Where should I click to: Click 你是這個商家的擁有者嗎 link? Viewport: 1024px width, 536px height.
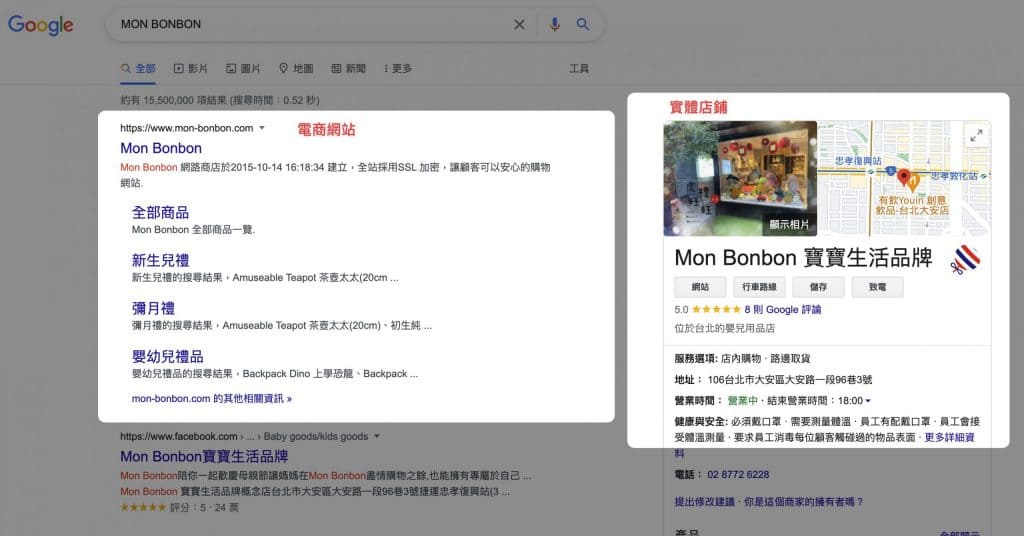pos(804,501)
